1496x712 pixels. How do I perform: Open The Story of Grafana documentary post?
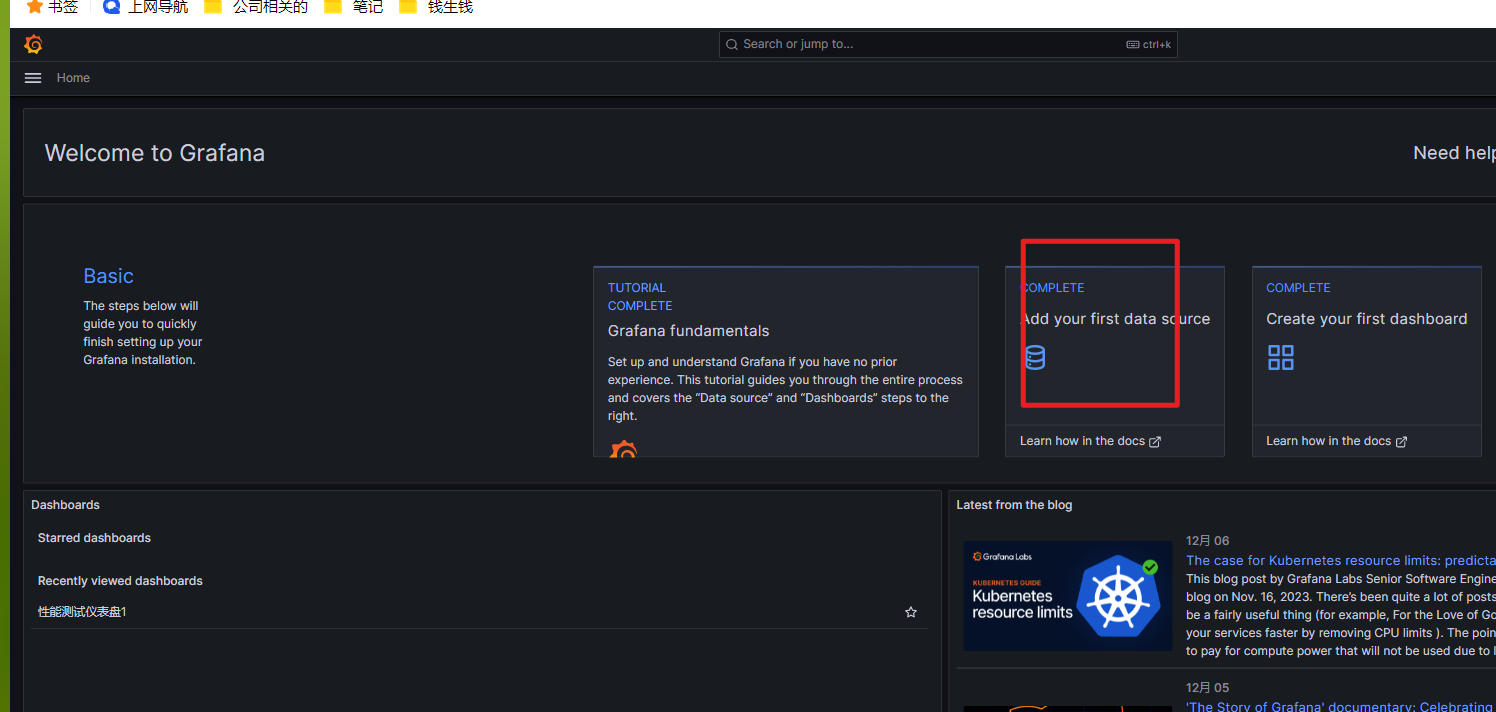click(x=1340, y=706)
